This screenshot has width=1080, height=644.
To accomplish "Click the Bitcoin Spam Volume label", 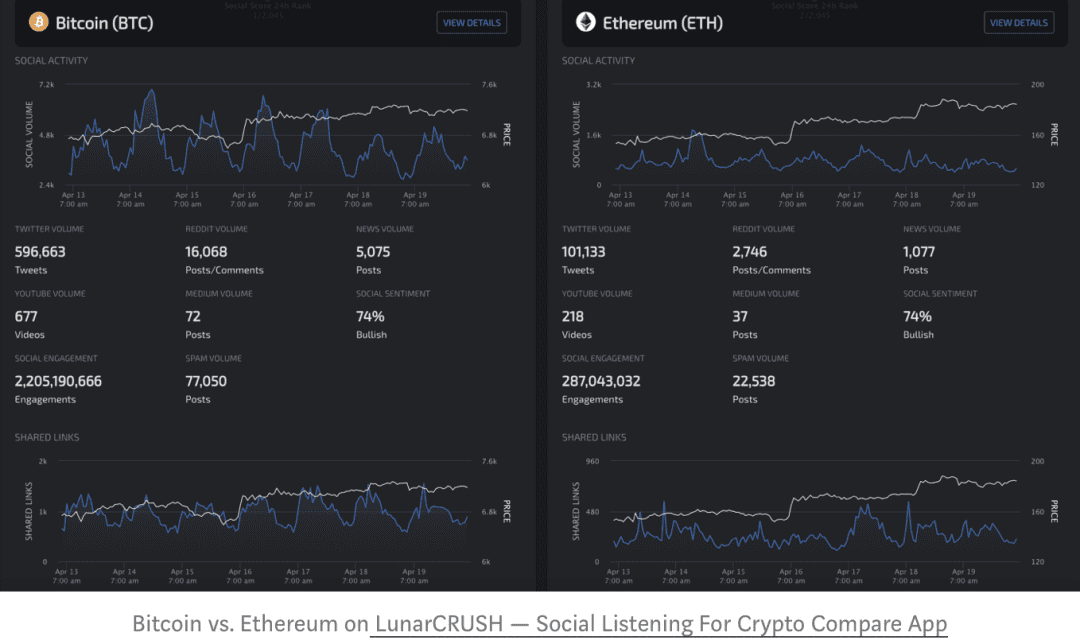I will 214,359.
